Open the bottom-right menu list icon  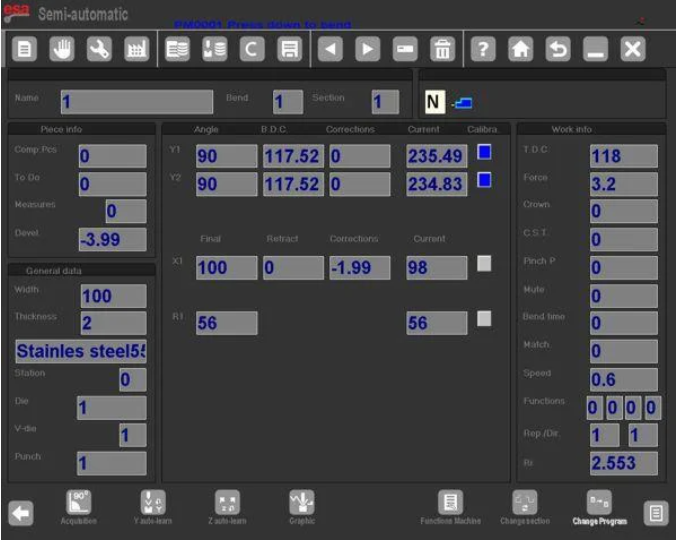pos(656,513)
